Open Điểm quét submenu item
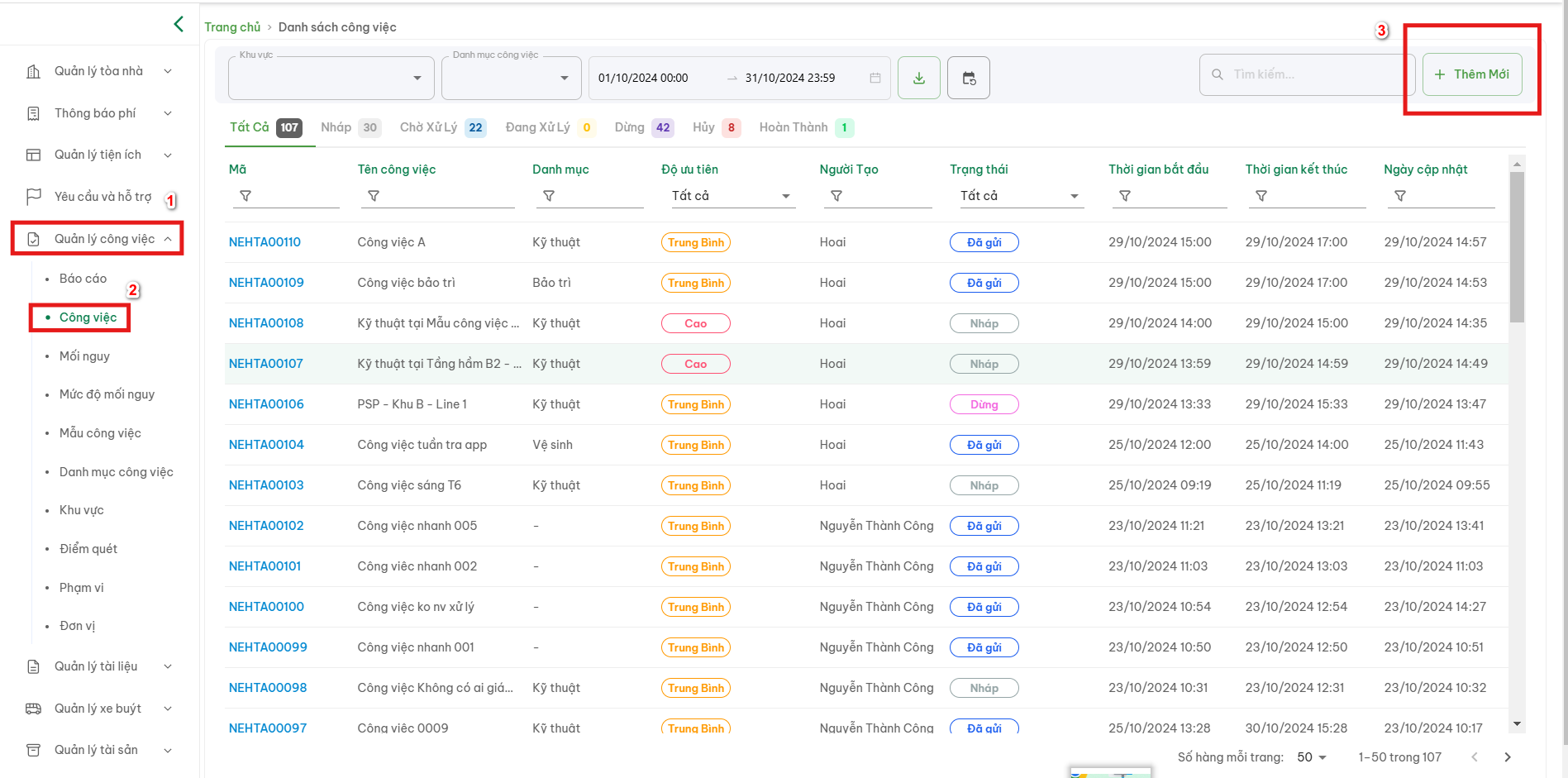The image size is (1568, 778). pos(88,549)
